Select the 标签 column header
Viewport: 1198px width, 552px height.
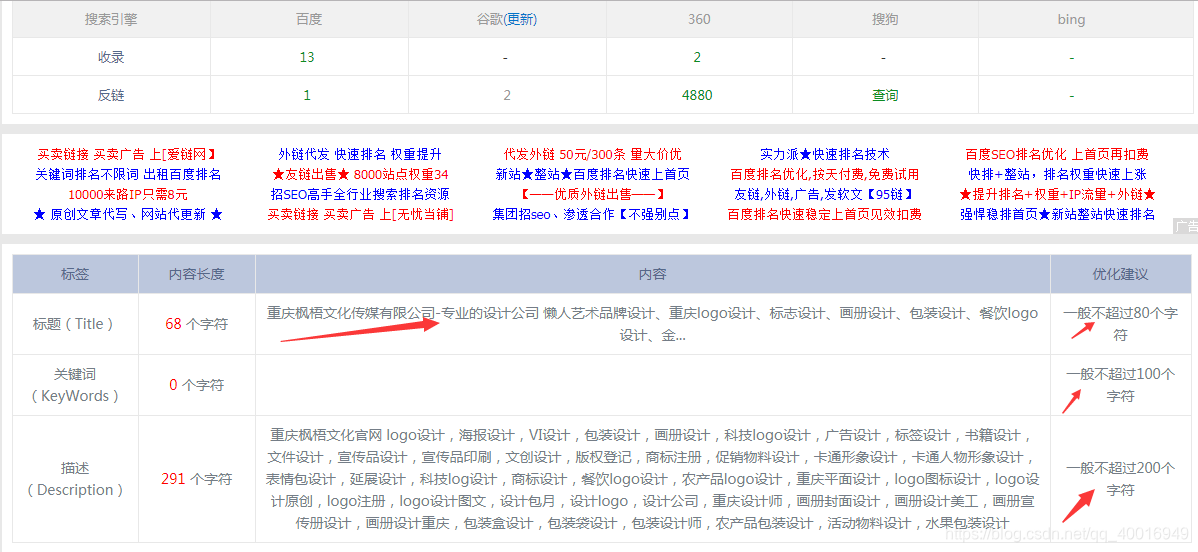75,274
